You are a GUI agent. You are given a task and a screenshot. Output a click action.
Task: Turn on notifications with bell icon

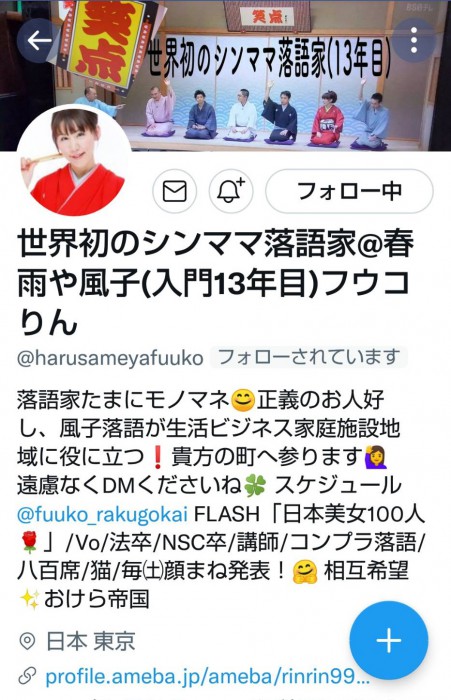(x=231, y=191)
